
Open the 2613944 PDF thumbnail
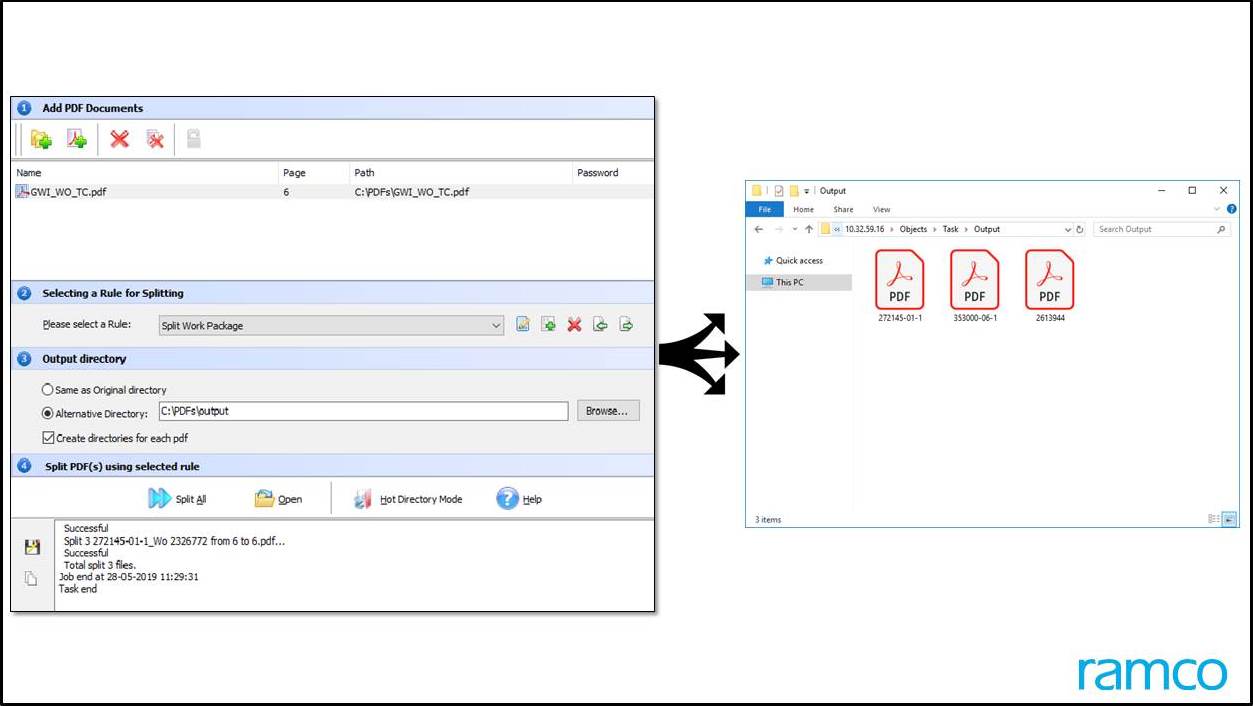coord(1049,281)
